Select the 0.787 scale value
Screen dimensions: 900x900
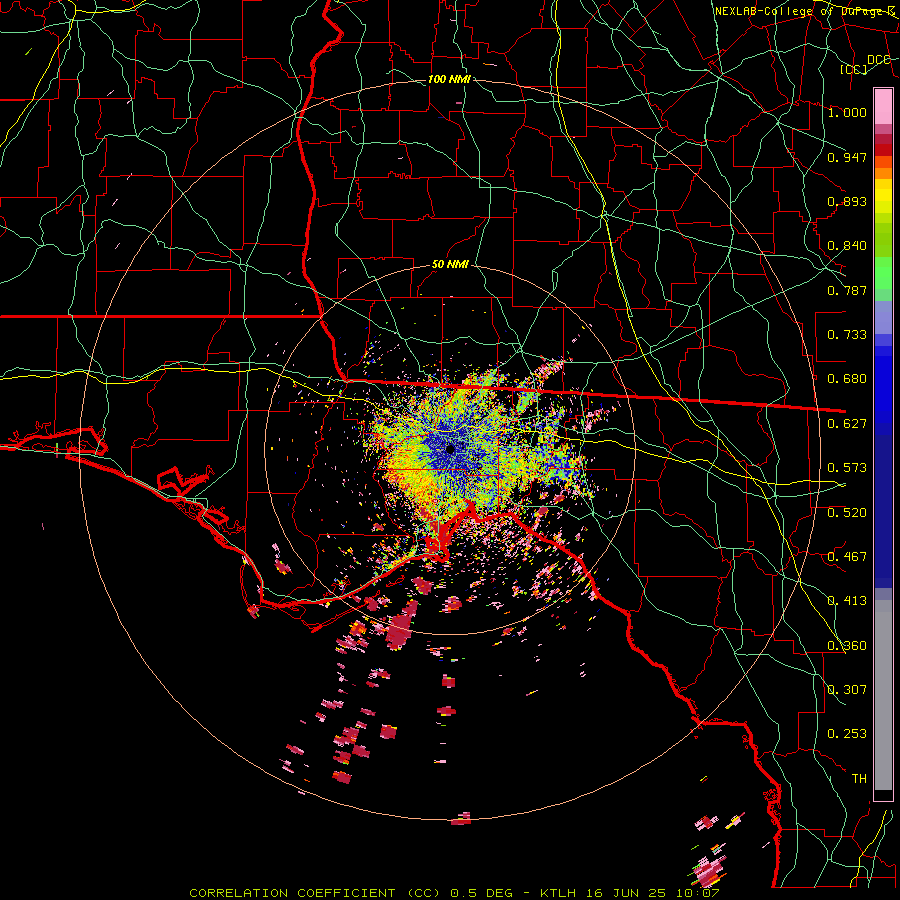[847, 290]
